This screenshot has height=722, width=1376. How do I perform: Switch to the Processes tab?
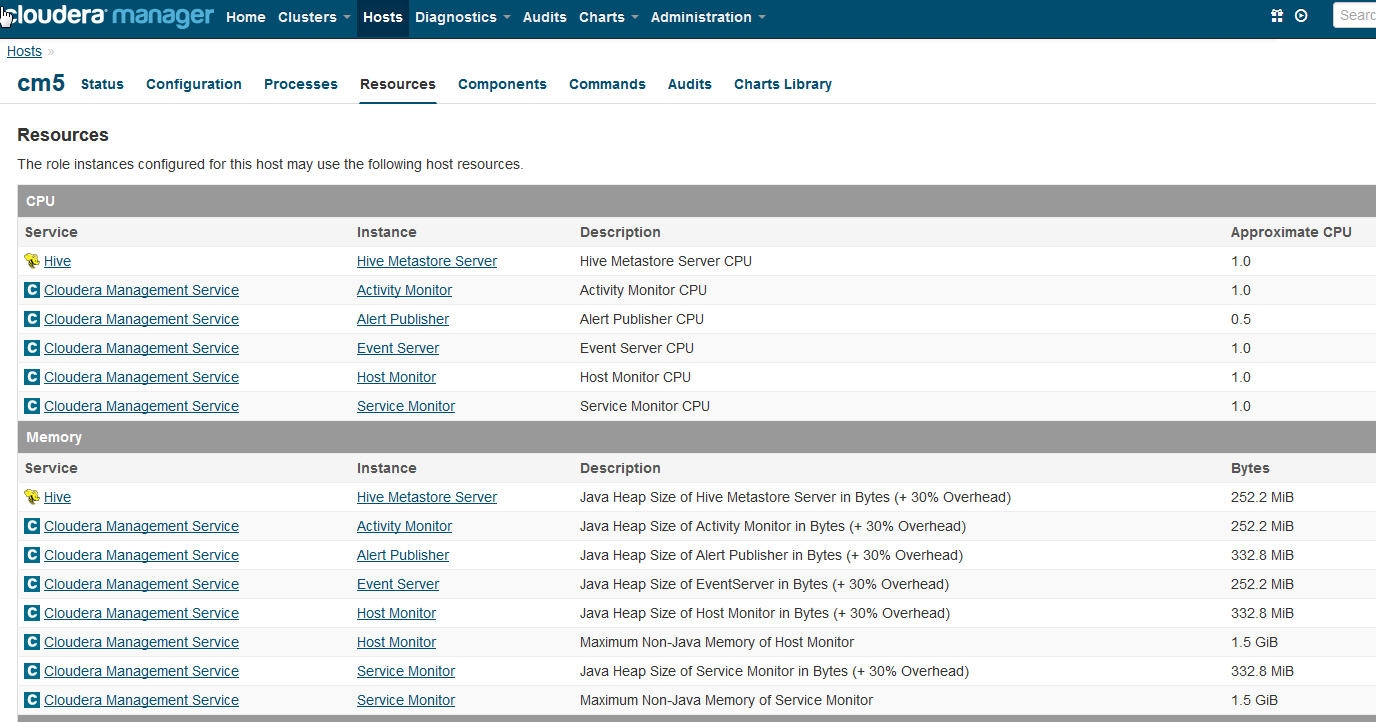(301, 84)
